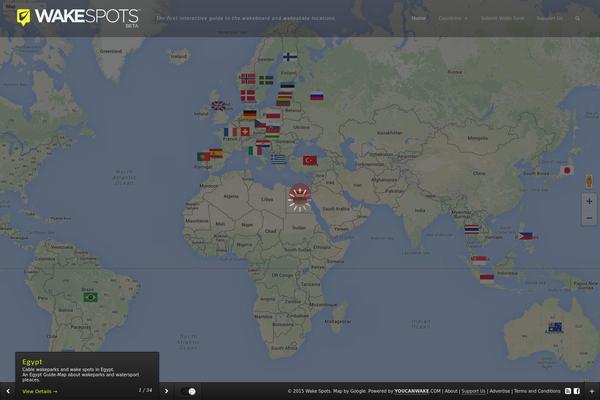Pick the Street View pegman icon
This screenshot has width=600, height=400.
click(x=589, y=181)
